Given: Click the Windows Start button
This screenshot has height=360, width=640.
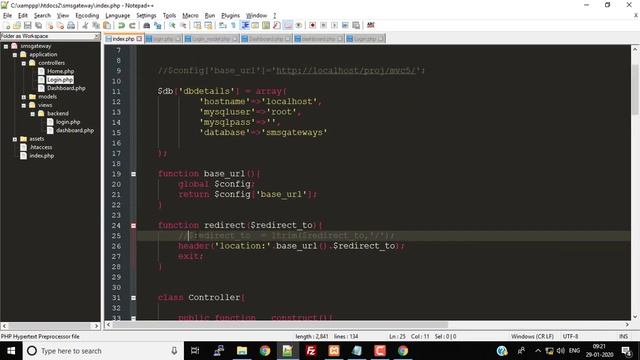Looking at the screenshot, I should tap(11, 351).
